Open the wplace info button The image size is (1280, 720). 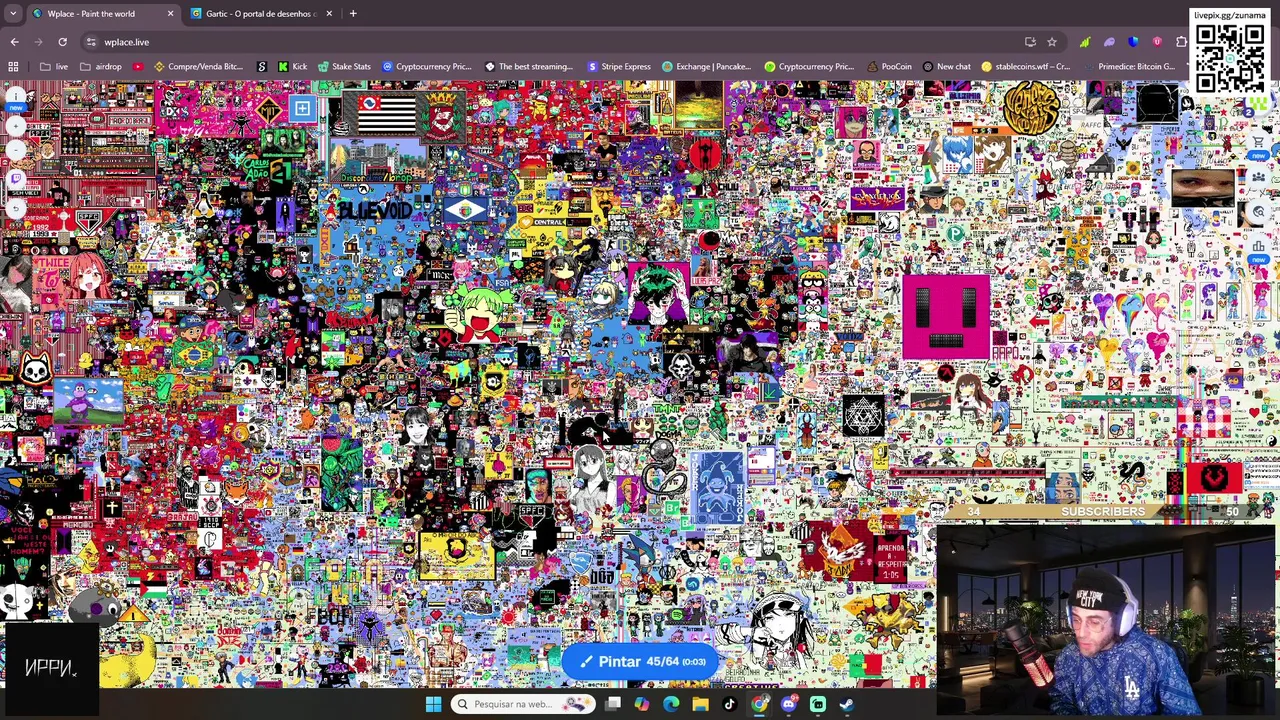point(15,96)
